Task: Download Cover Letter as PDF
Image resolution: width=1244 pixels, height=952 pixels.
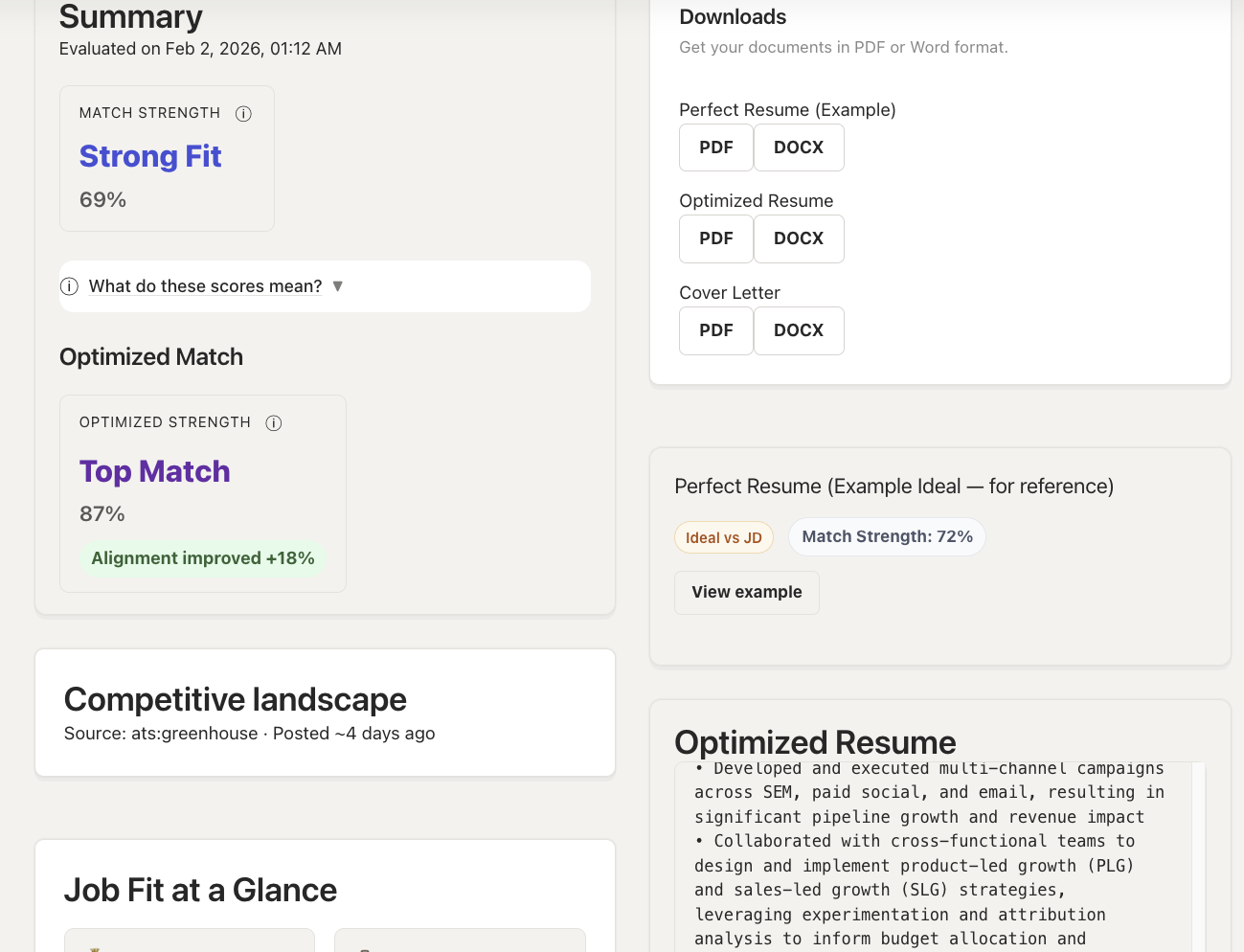Action: coord(715,330)
